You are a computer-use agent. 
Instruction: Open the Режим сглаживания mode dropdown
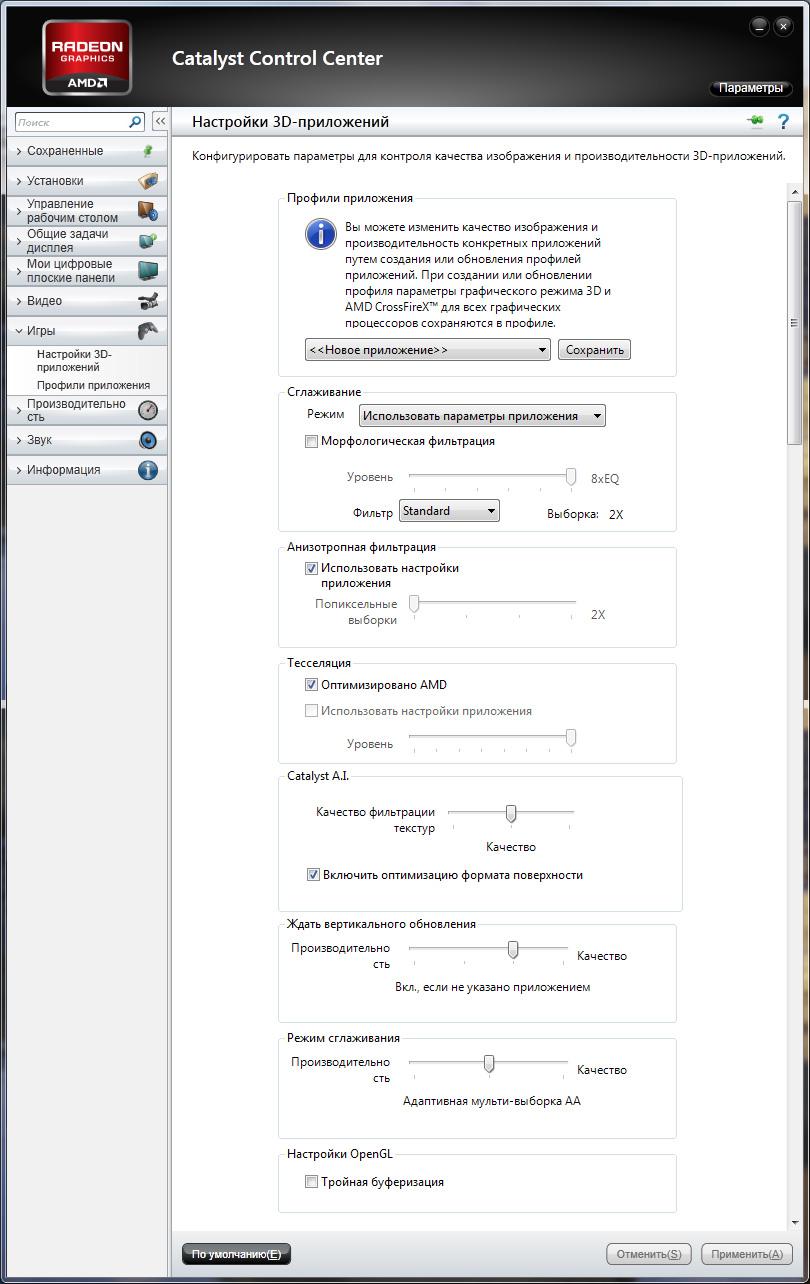tap(482, 416)
